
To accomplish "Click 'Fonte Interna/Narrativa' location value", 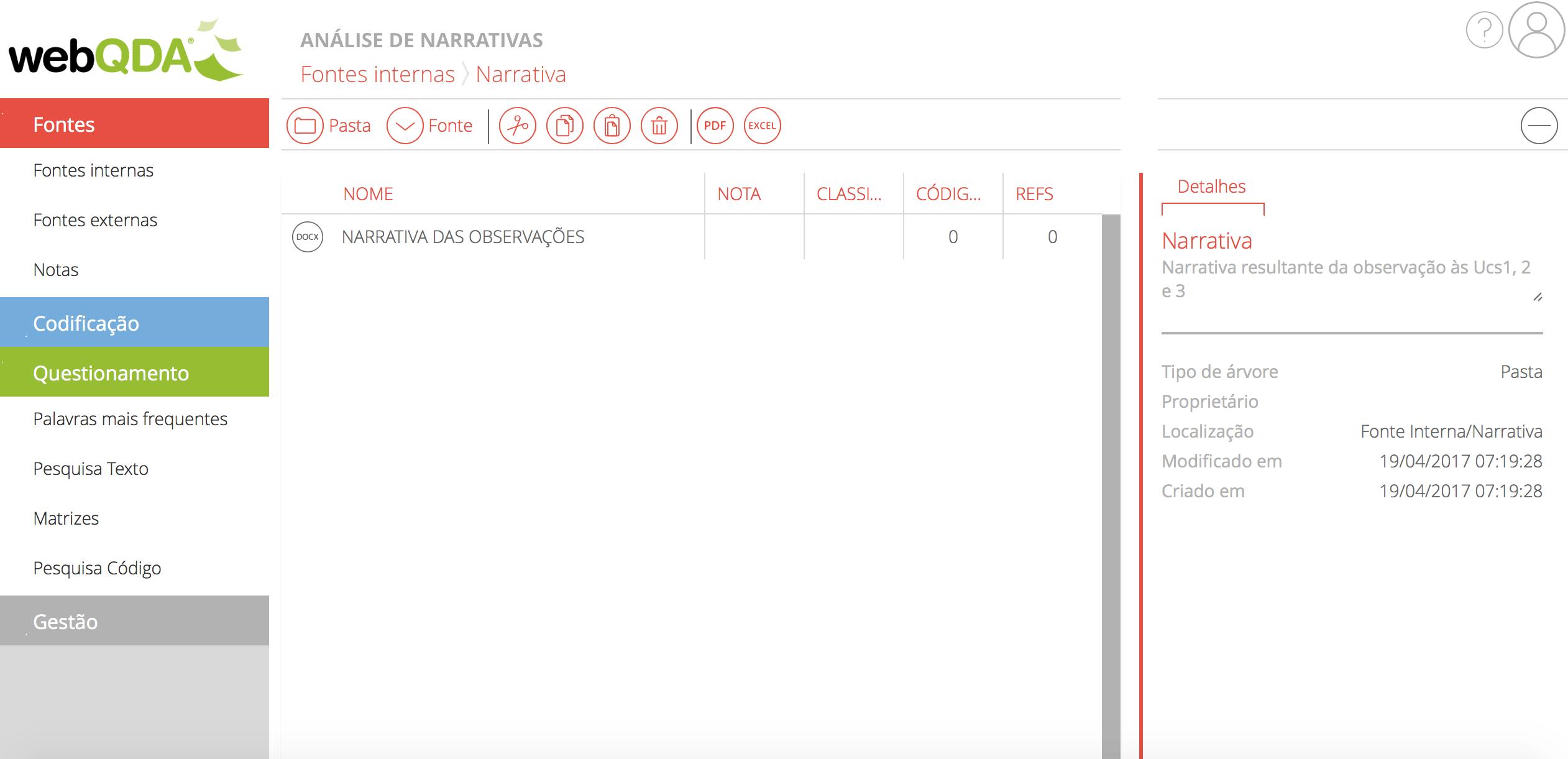I will coord(1451,431).
